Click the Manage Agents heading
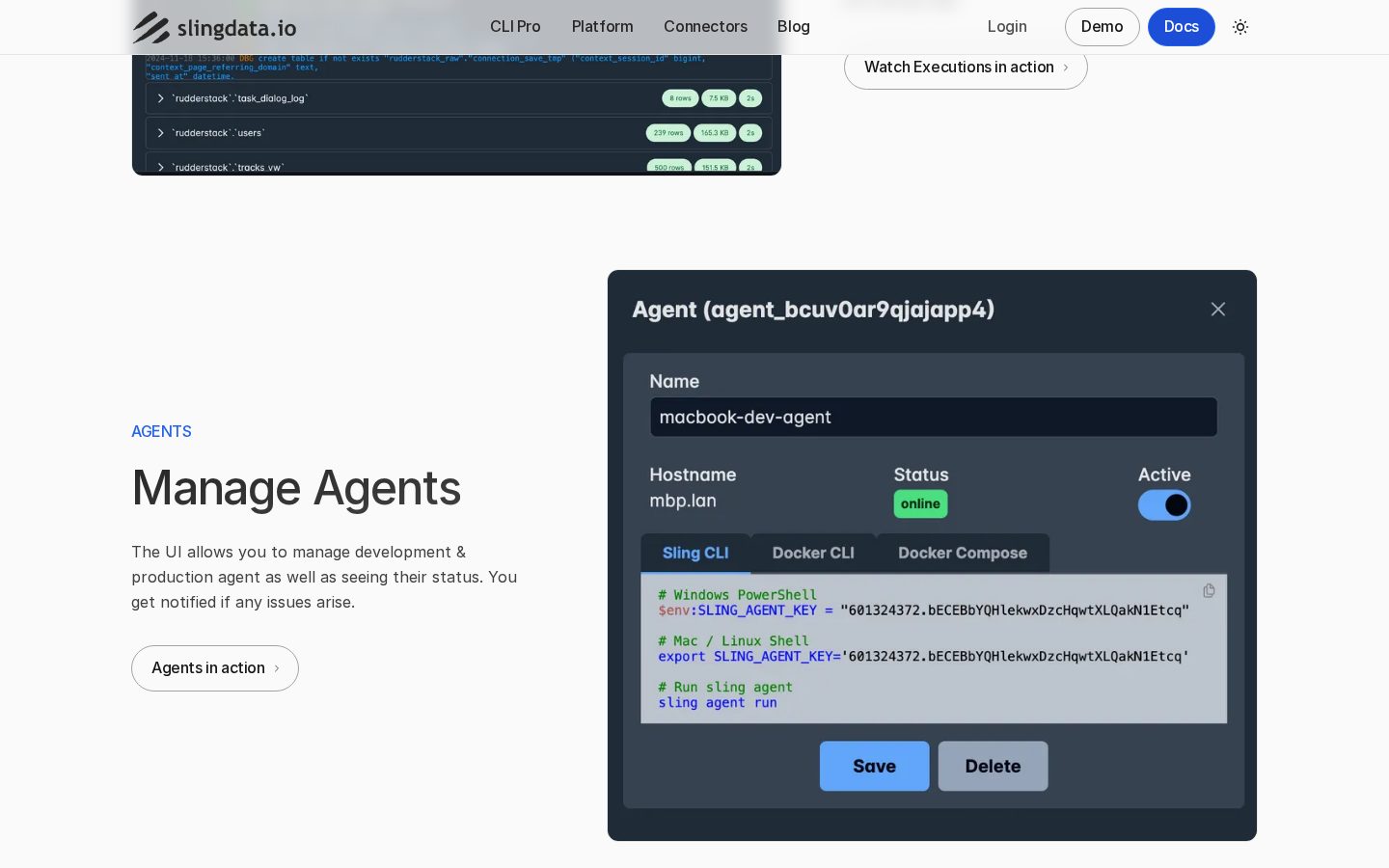Viewport: 1389px width, 868px height. tap(296, 488)
